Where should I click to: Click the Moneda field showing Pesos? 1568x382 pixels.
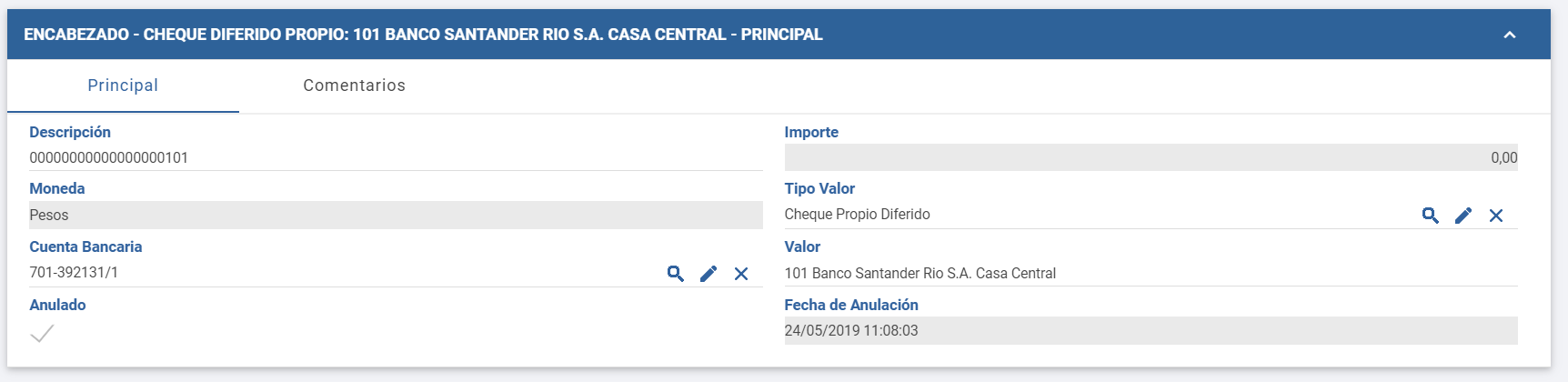coord(396,216)
